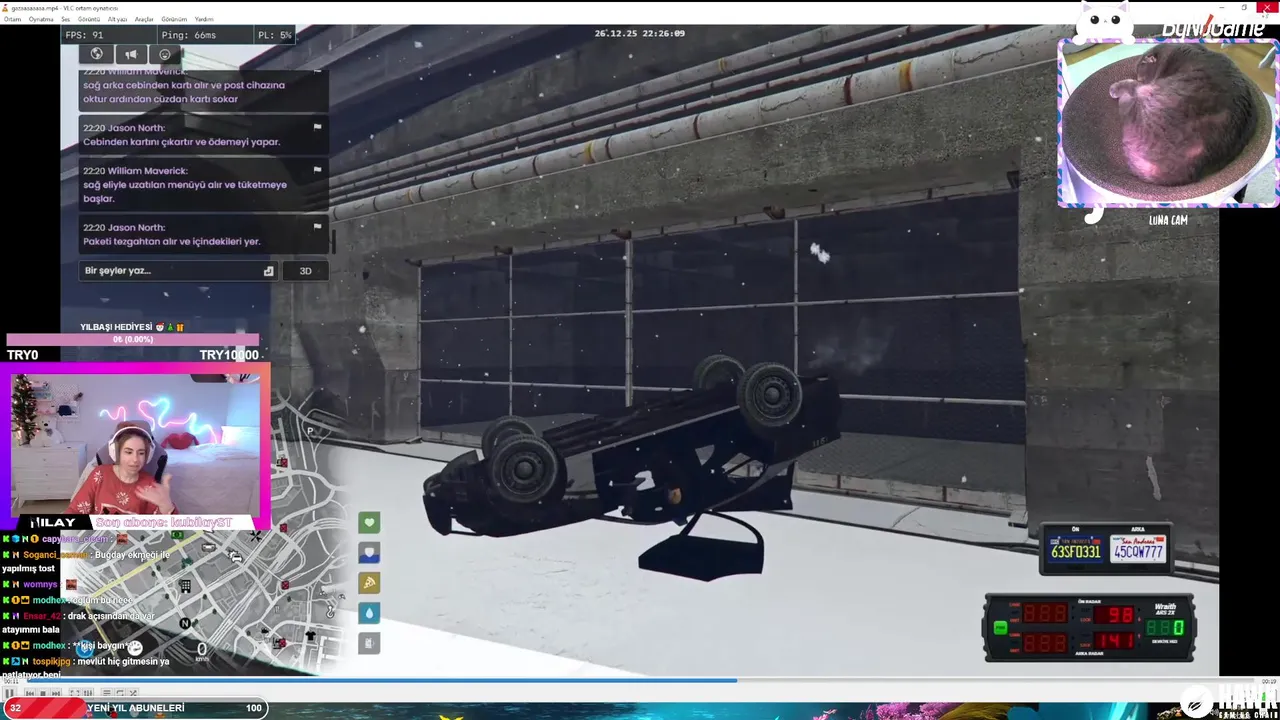Click the 26.12.25 22:26:09 timestamp
The width and height of the screenshot is (1280, 720).
pyautogui.click(x=640, y=33)
